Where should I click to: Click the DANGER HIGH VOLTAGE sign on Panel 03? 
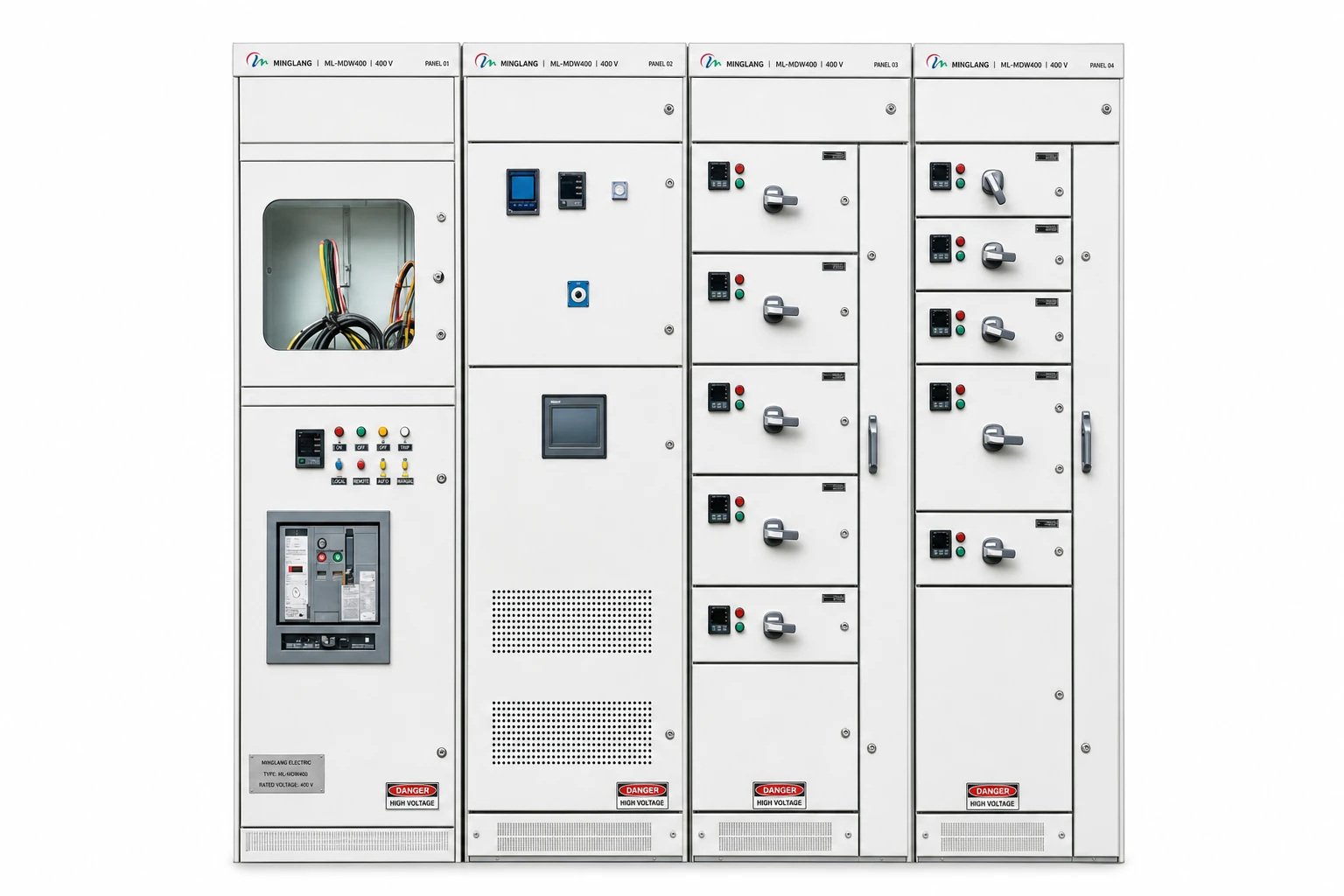click(x=779, y=795)
